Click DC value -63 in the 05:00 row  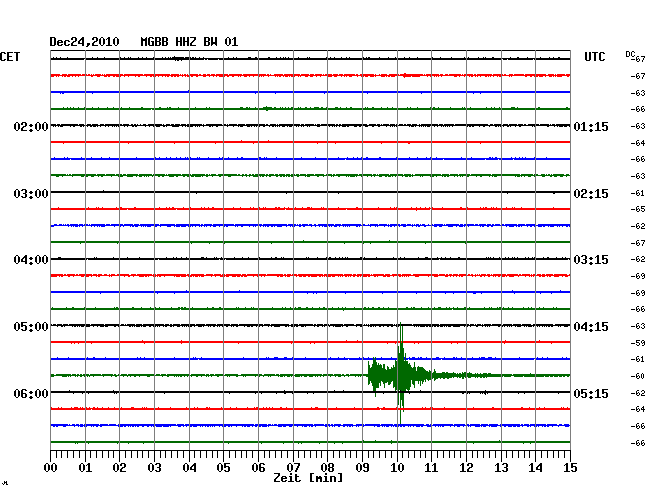(638, 326)
